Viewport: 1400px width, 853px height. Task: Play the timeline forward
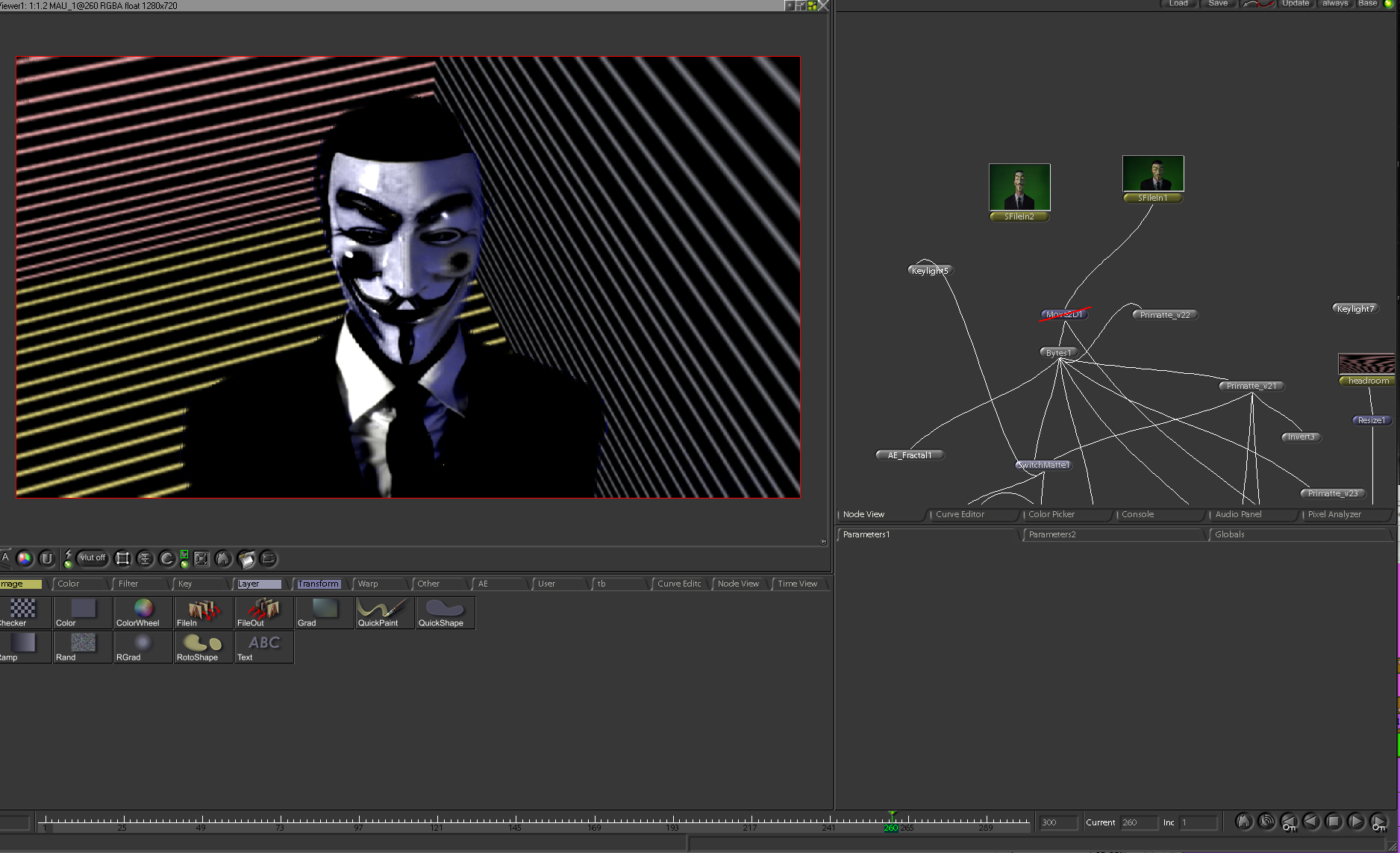click(1356, 822)
